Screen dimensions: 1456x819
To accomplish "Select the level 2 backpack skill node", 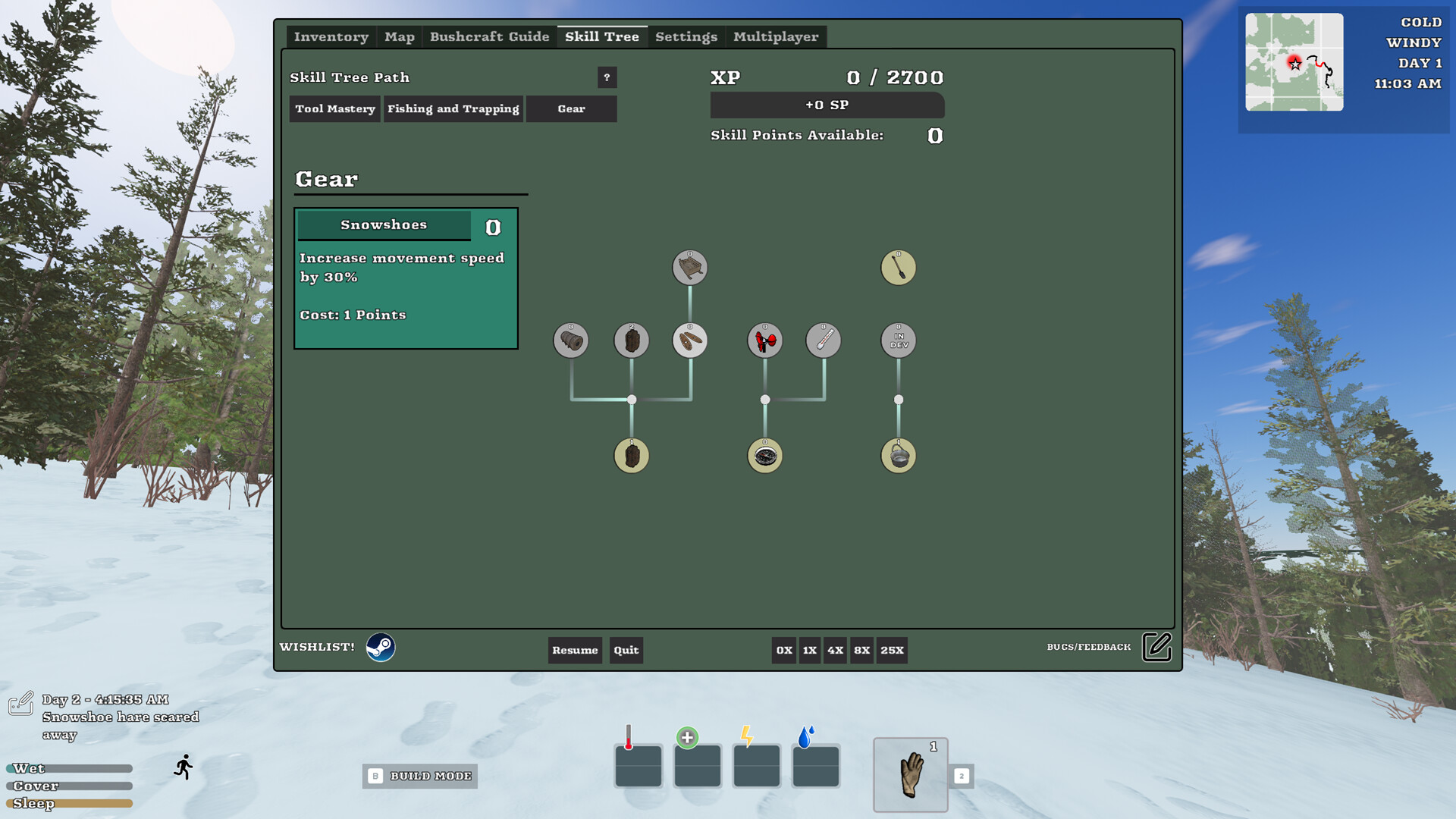I will (631, 340).
